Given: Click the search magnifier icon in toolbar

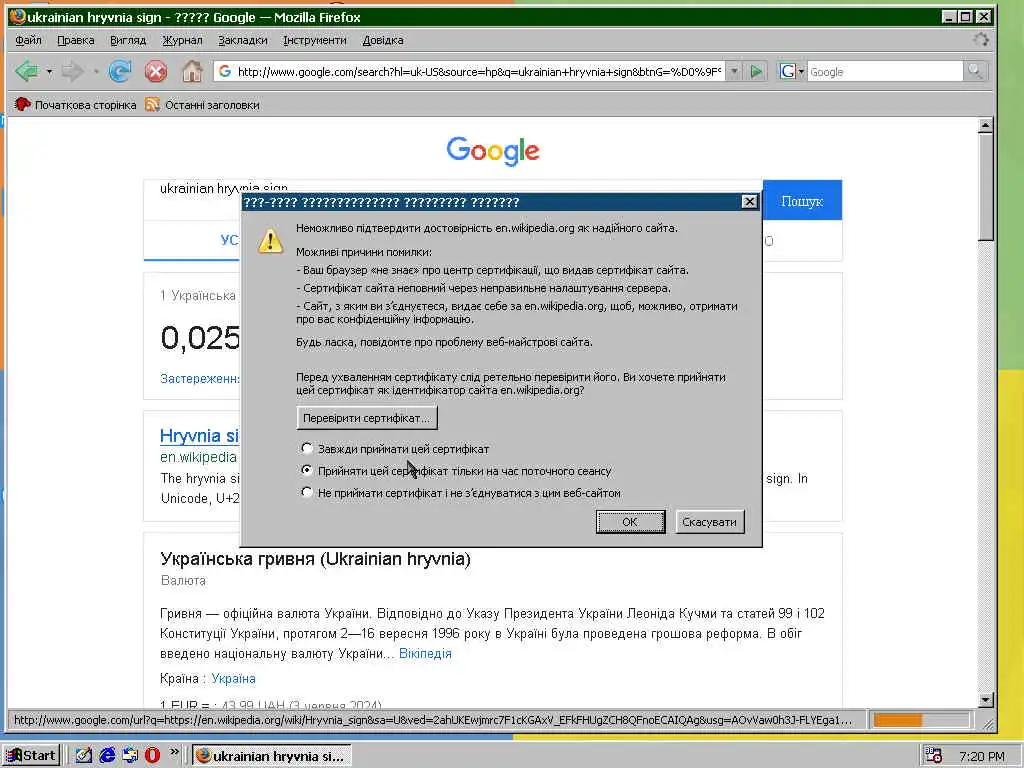Looking at the screenshot, I should pyautogui.click(x=974, y=71).
